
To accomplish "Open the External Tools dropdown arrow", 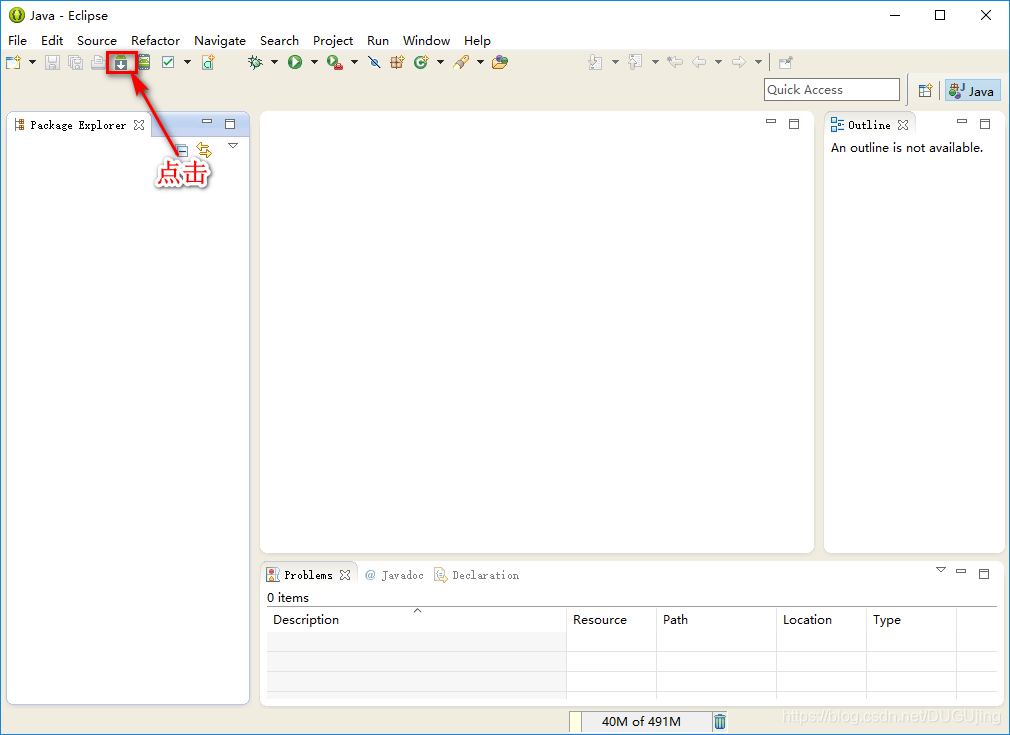I will point(354,62).
